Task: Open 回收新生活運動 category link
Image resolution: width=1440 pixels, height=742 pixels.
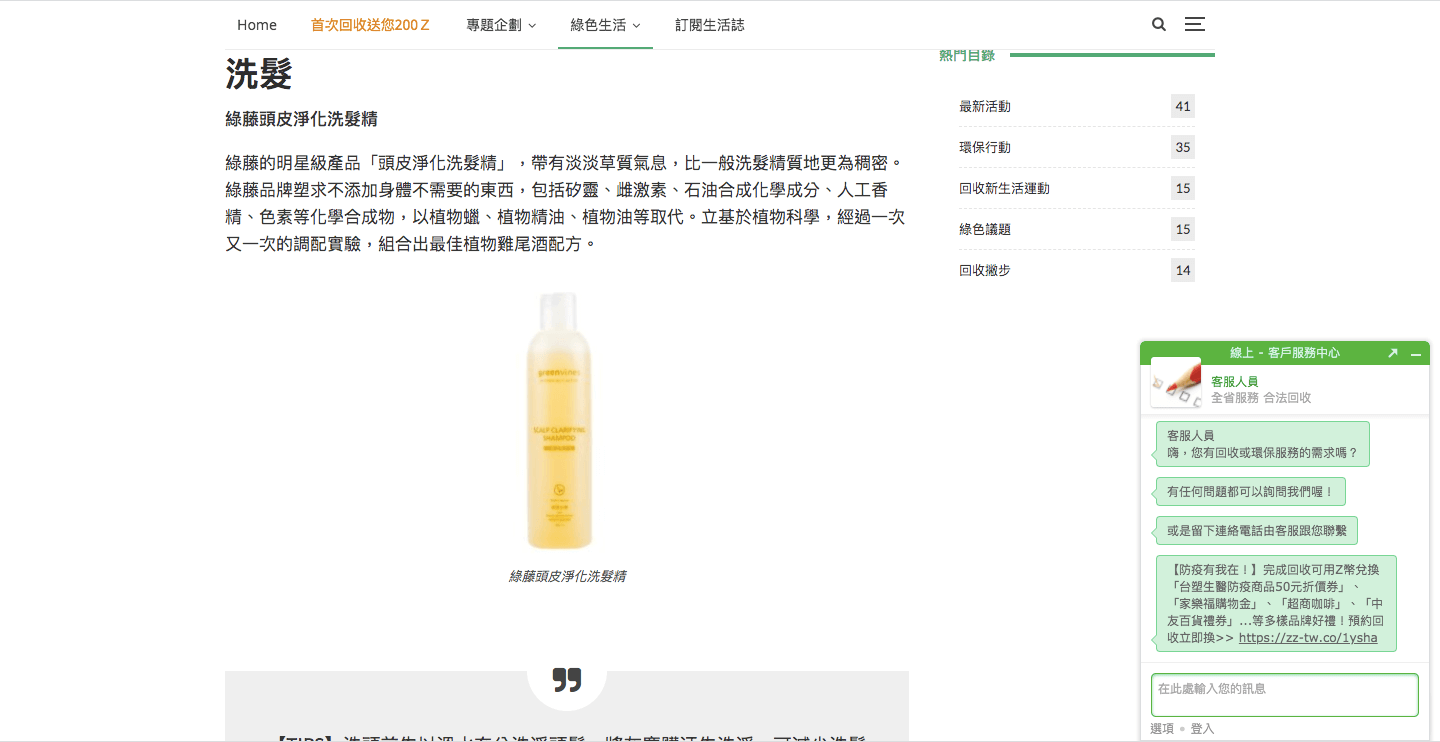Action: click(1004, 188)
